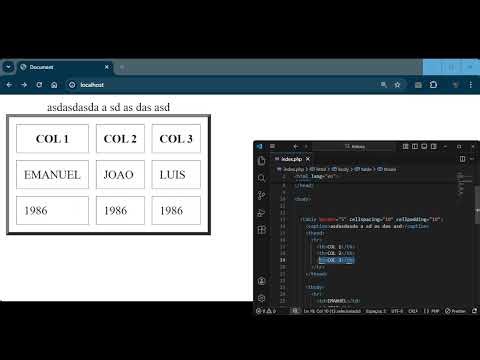Click the EMANUEL table cell
Image resolution: width=480 pixels, height=360 pixels.
point(52,174)
